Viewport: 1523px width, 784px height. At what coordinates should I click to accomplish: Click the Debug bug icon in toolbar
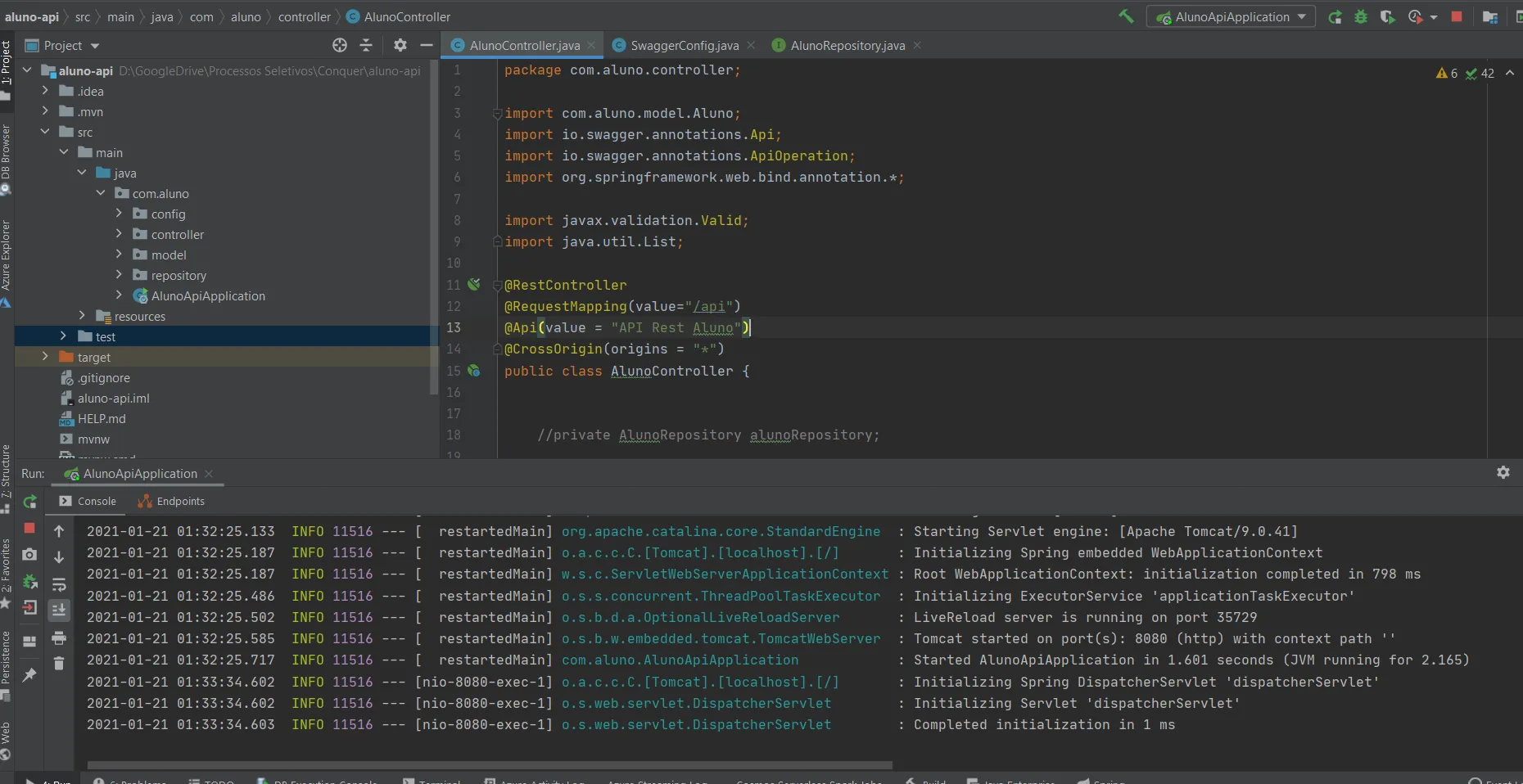coord(1361,16)
